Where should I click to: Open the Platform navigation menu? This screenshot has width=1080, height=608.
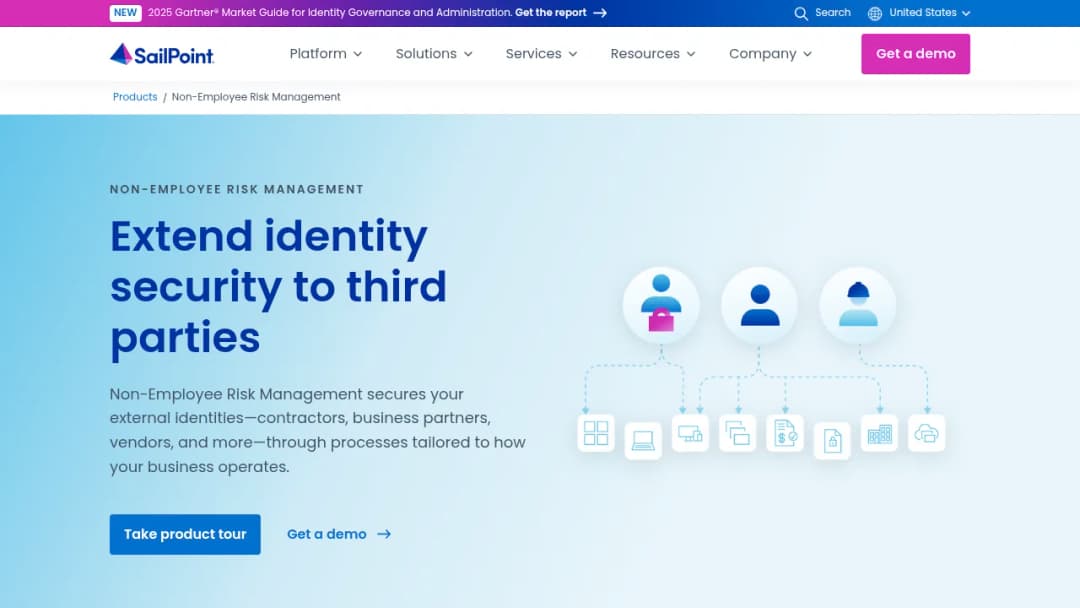tap(326, 54)
